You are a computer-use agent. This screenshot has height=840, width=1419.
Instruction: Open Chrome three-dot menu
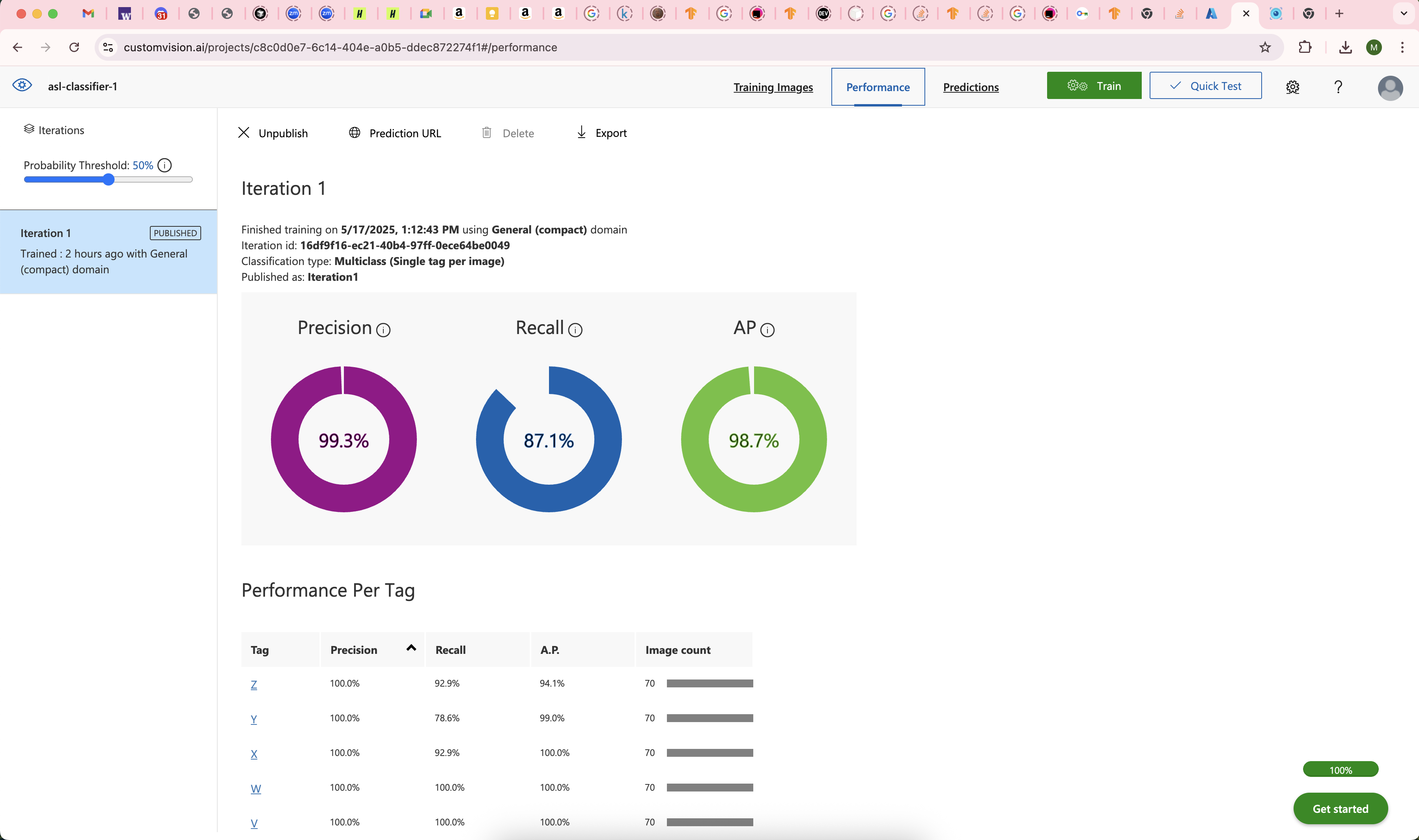click(1402, 48)
